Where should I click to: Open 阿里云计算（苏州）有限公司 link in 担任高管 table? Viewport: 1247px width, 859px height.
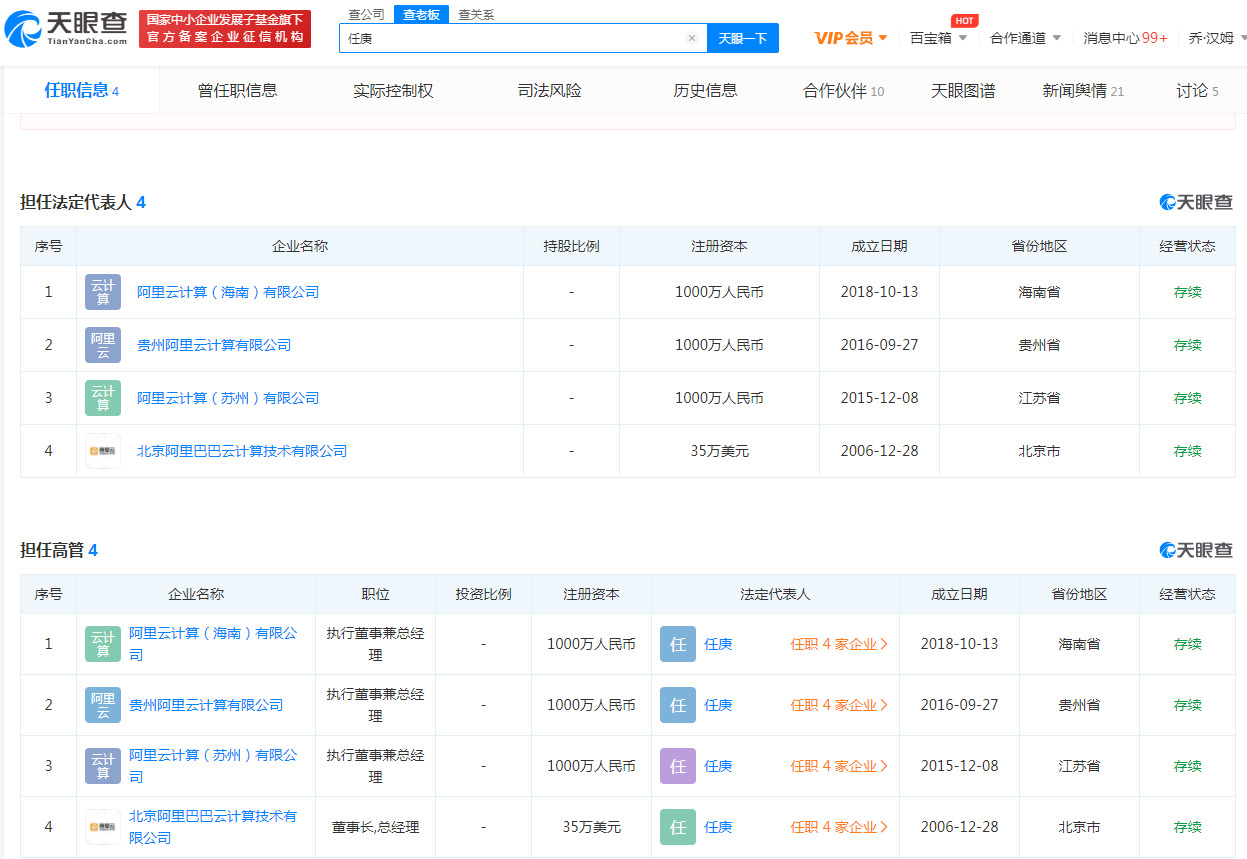(213, 766)
